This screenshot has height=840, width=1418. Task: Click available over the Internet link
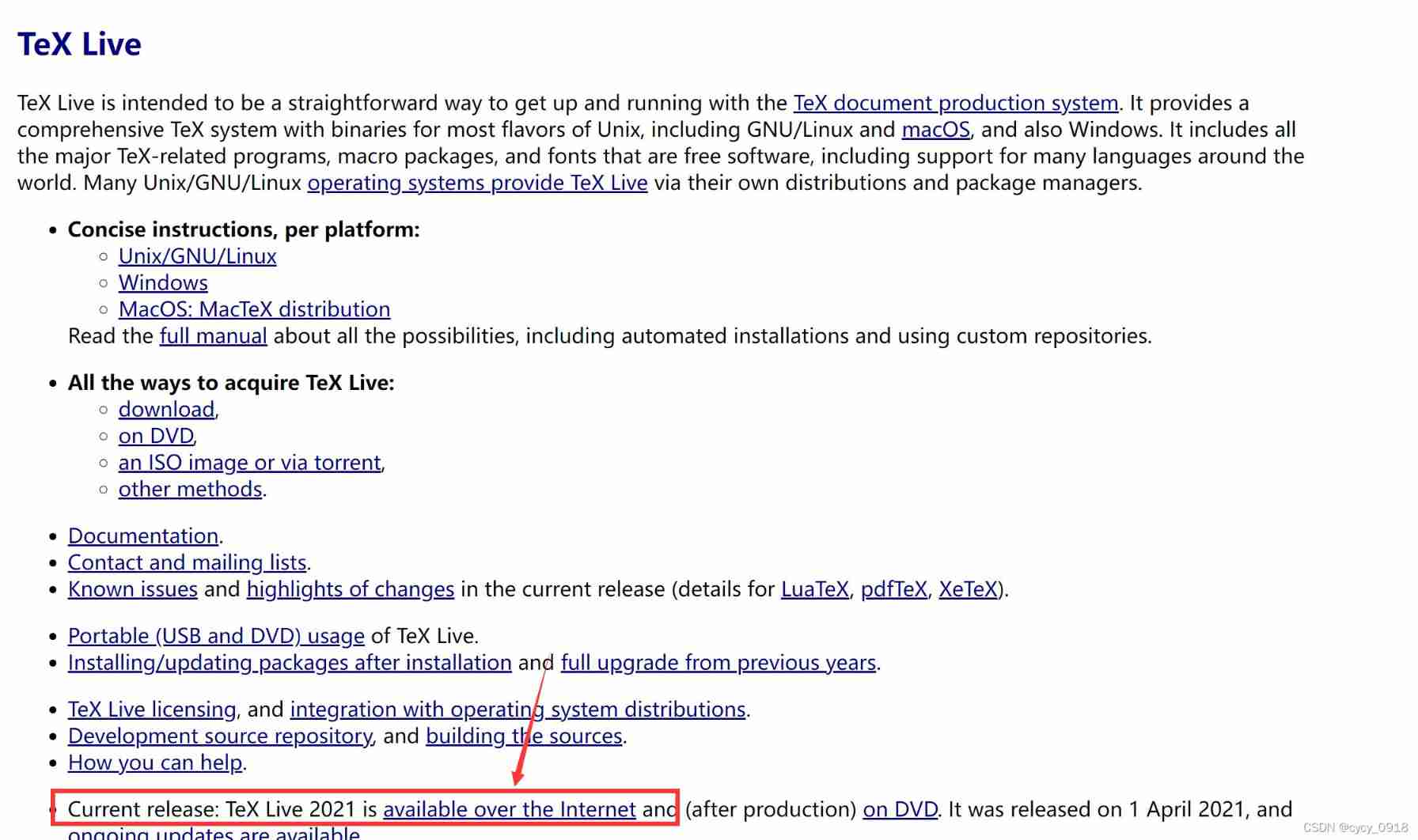pos(510,810)
